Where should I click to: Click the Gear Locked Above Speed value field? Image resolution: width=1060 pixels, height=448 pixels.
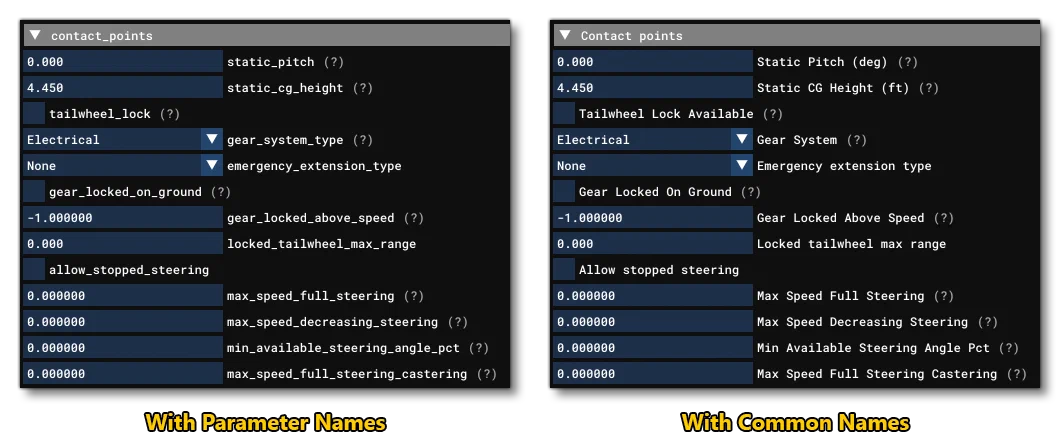click(x=653, y=218)
